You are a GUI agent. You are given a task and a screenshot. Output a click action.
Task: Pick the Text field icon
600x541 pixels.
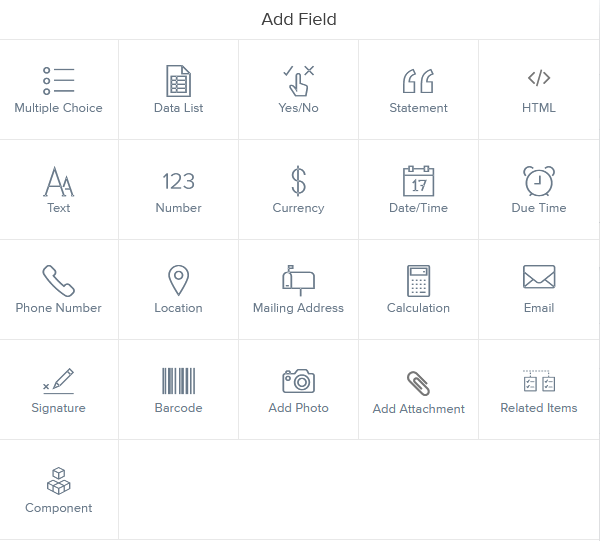pos(58,182)
